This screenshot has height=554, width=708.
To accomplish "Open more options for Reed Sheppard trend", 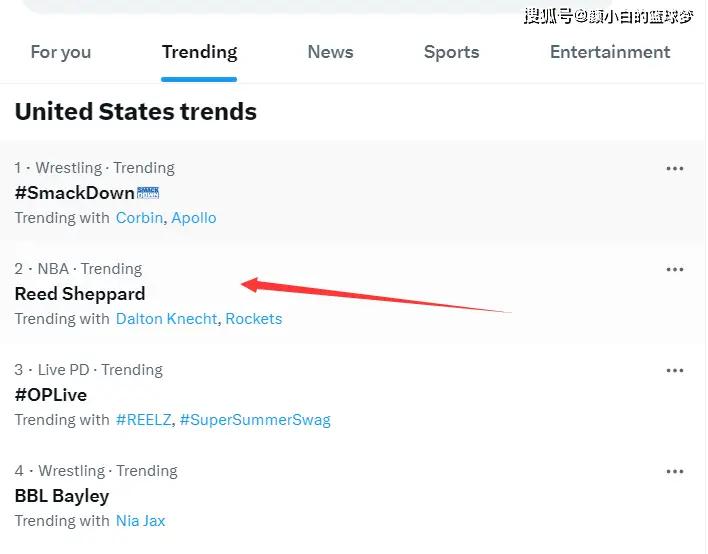I will point(675,270).
